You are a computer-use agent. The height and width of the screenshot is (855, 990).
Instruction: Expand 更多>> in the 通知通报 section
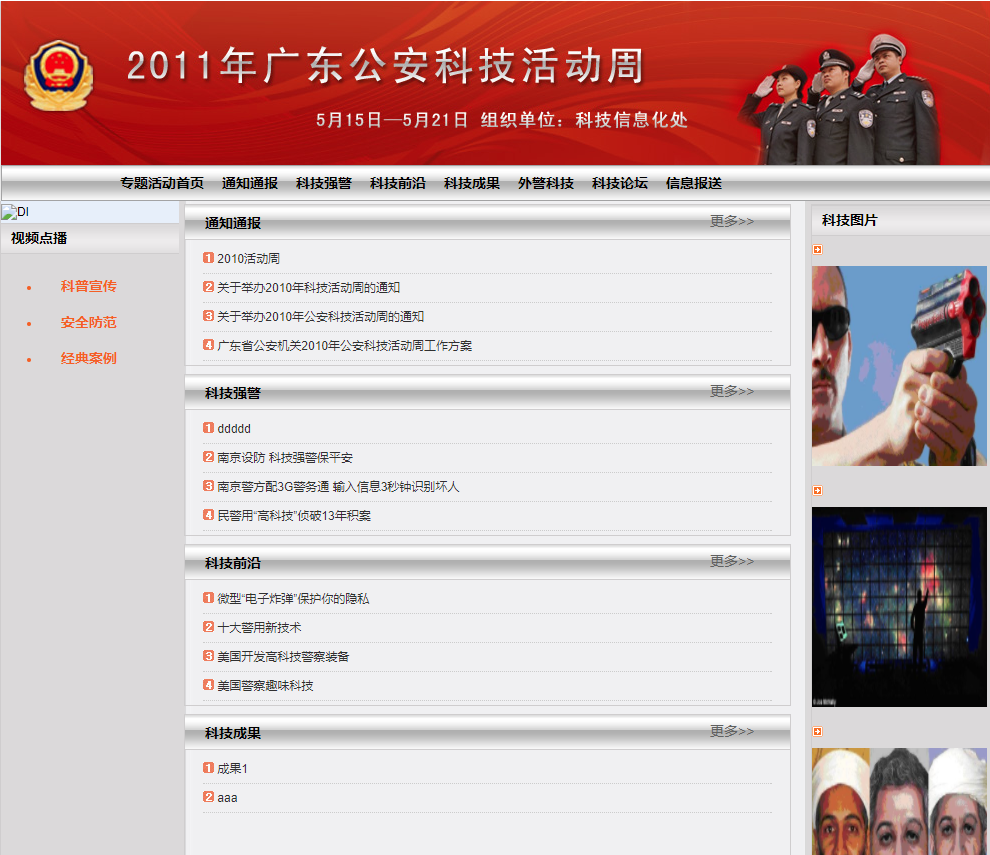pos(731,221)
